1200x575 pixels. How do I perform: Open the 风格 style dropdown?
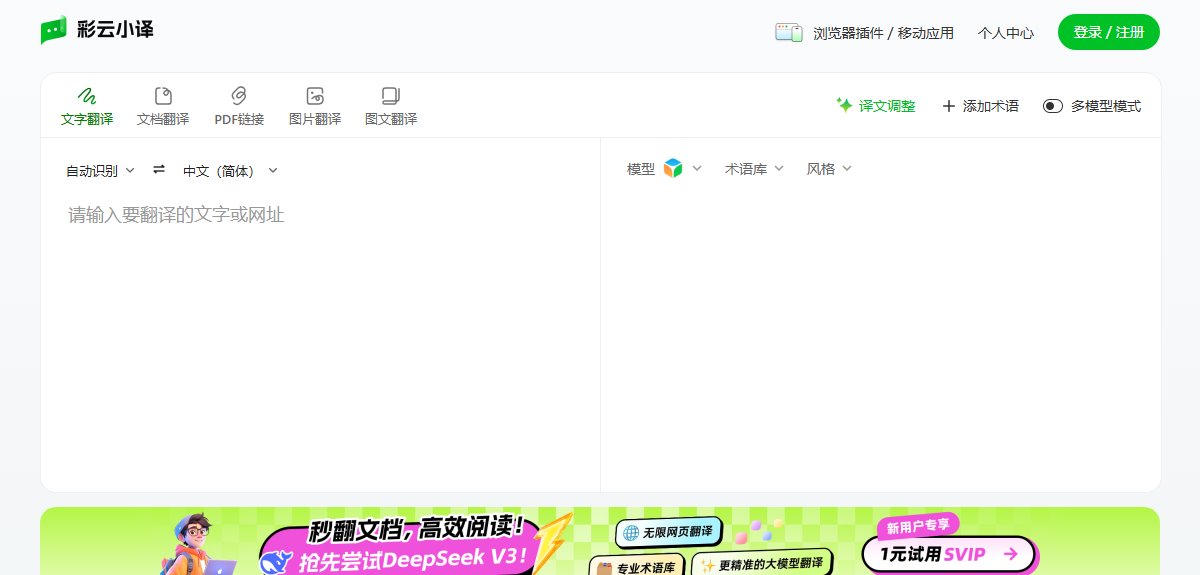[829, 169]
